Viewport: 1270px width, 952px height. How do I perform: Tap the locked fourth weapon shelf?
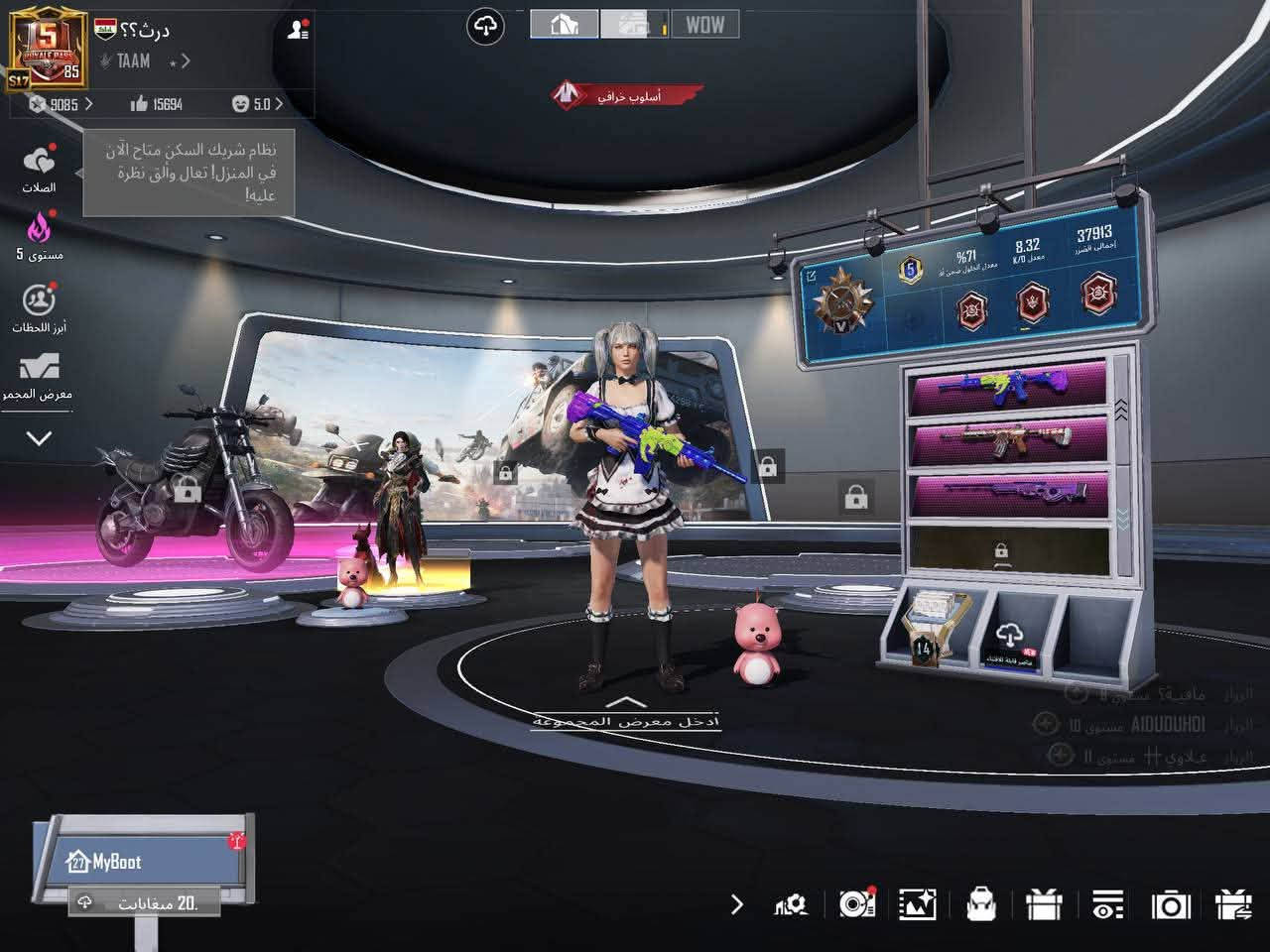(1010, 550)
